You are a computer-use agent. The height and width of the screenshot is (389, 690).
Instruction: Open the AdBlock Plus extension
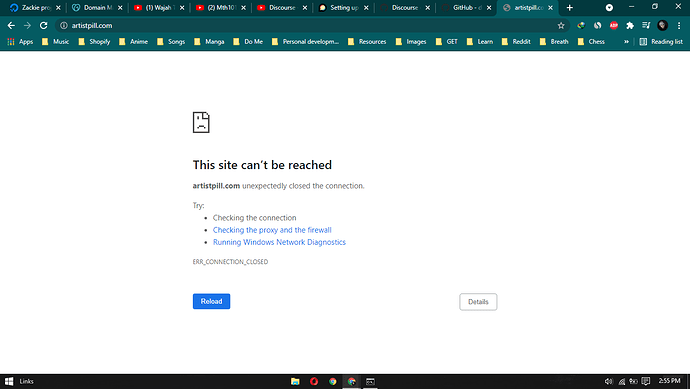point(613,26)
